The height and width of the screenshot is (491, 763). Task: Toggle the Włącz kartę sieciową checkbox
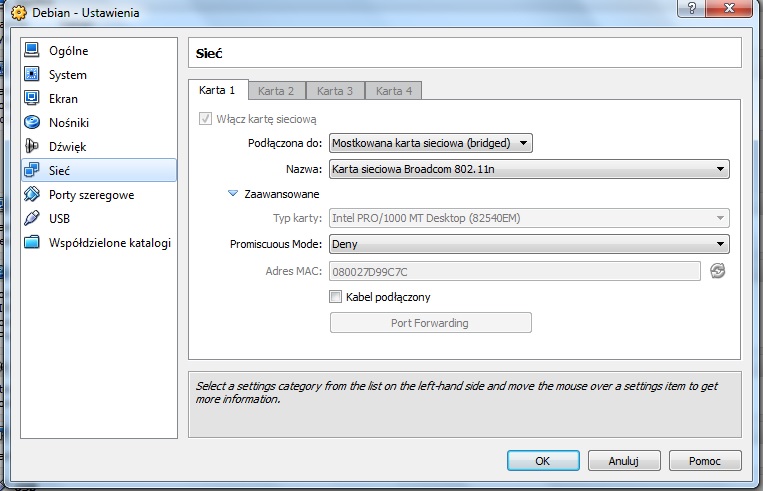[x=206, y=119]
